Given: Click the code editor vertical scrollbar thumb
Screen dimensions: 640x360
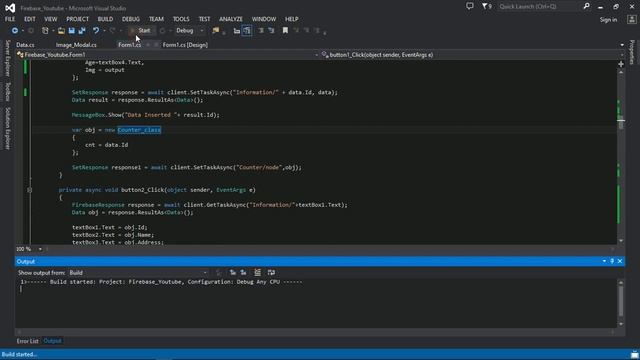Looking at the screenshot, I should pos(621,122).
